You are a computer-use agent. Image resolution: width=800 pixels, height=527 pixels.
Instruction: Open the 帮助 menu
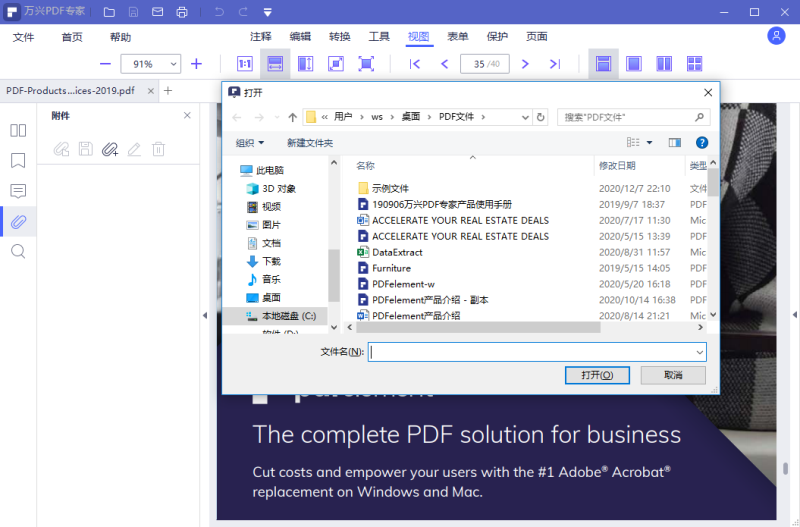tap(120, 37)
